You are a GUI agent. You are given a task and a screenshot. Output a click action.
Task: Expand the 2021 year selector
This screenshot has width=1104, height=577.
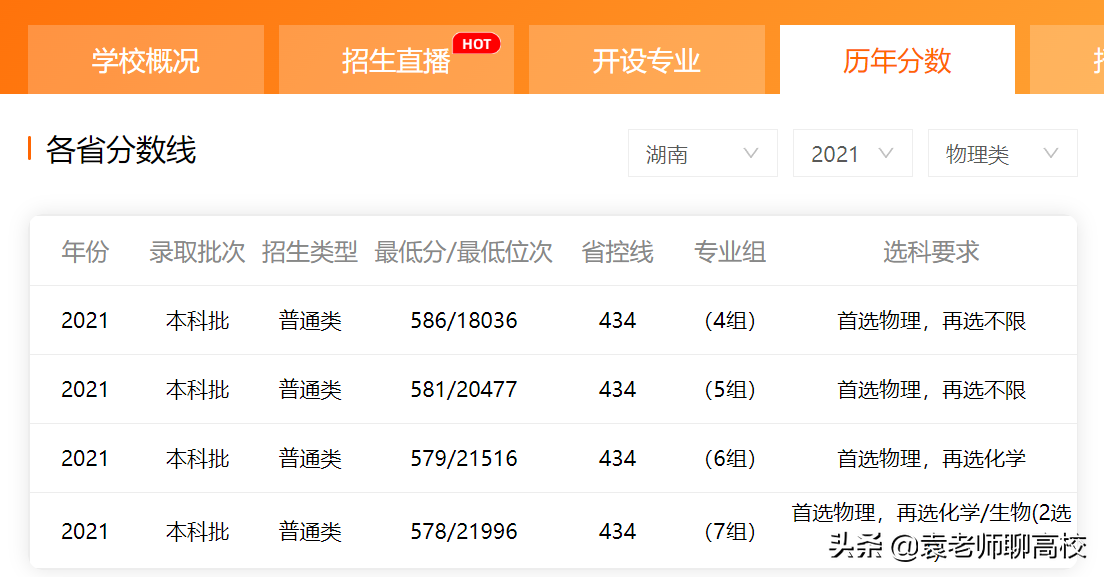[852, 153]
